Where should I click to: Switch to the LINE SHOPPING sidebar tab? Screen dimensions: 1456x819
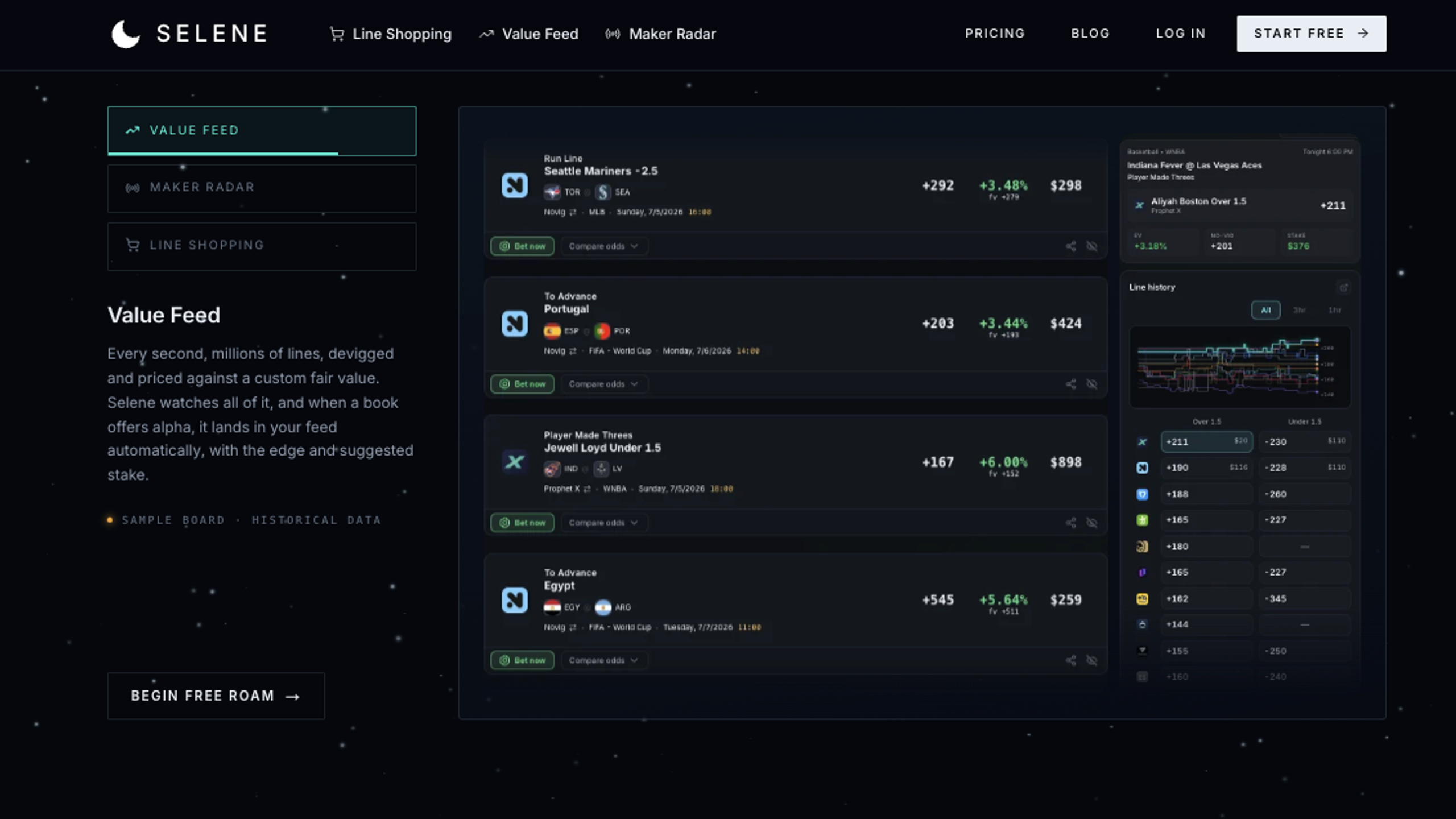click(262, 246)
